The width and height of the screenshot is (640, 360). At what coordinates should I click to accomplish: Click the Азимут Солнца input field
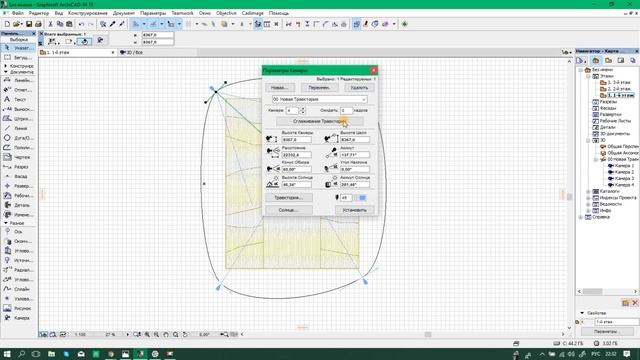355,184
